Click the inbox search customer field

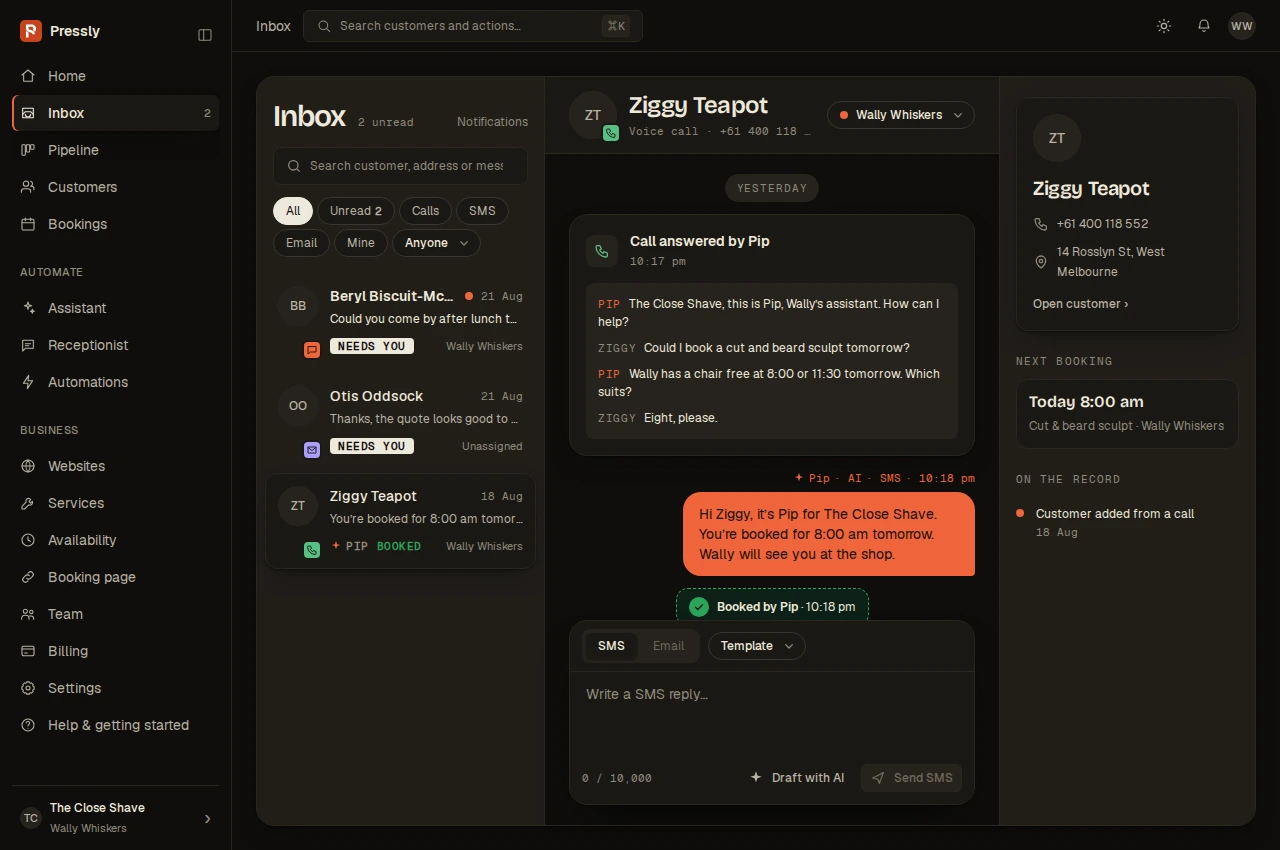click(400, 166)
